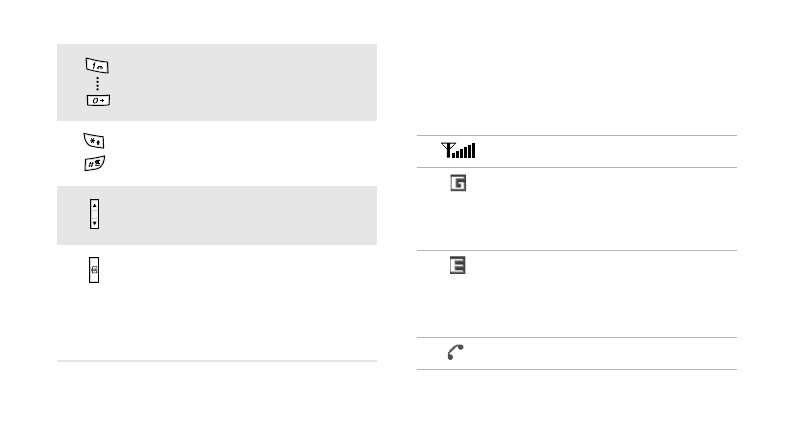Select the hash (#) key icon

(x=95, y=163)
